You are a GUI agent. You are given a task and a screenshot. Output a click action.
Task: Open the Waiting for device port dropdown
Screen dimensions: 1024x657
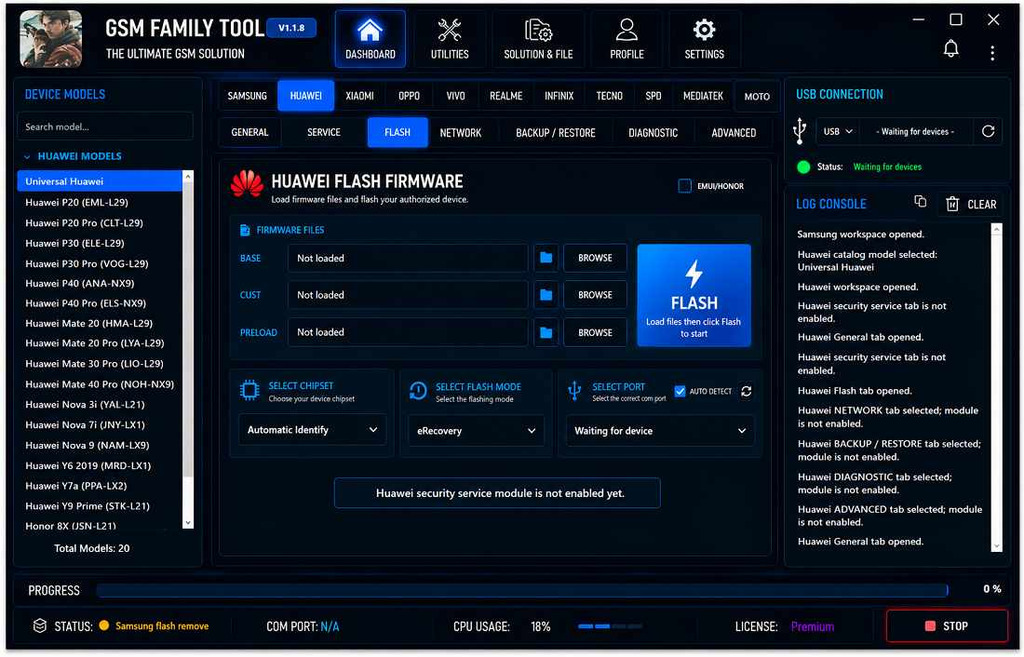(660, 430)
